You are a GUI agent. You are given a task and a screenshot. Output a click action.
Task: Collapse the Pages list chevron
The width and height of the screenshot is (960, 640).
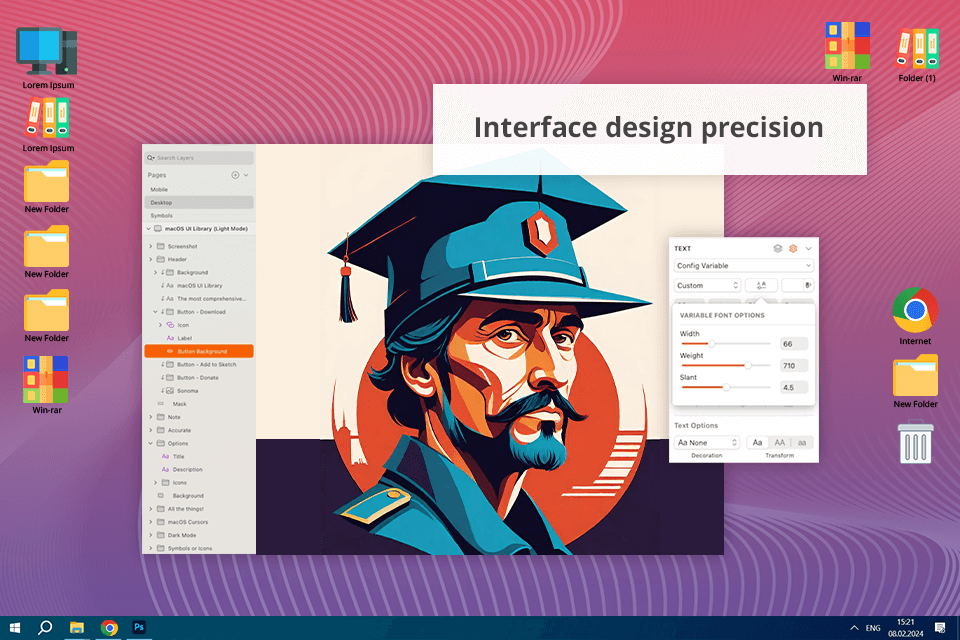[x=246, y=175]
